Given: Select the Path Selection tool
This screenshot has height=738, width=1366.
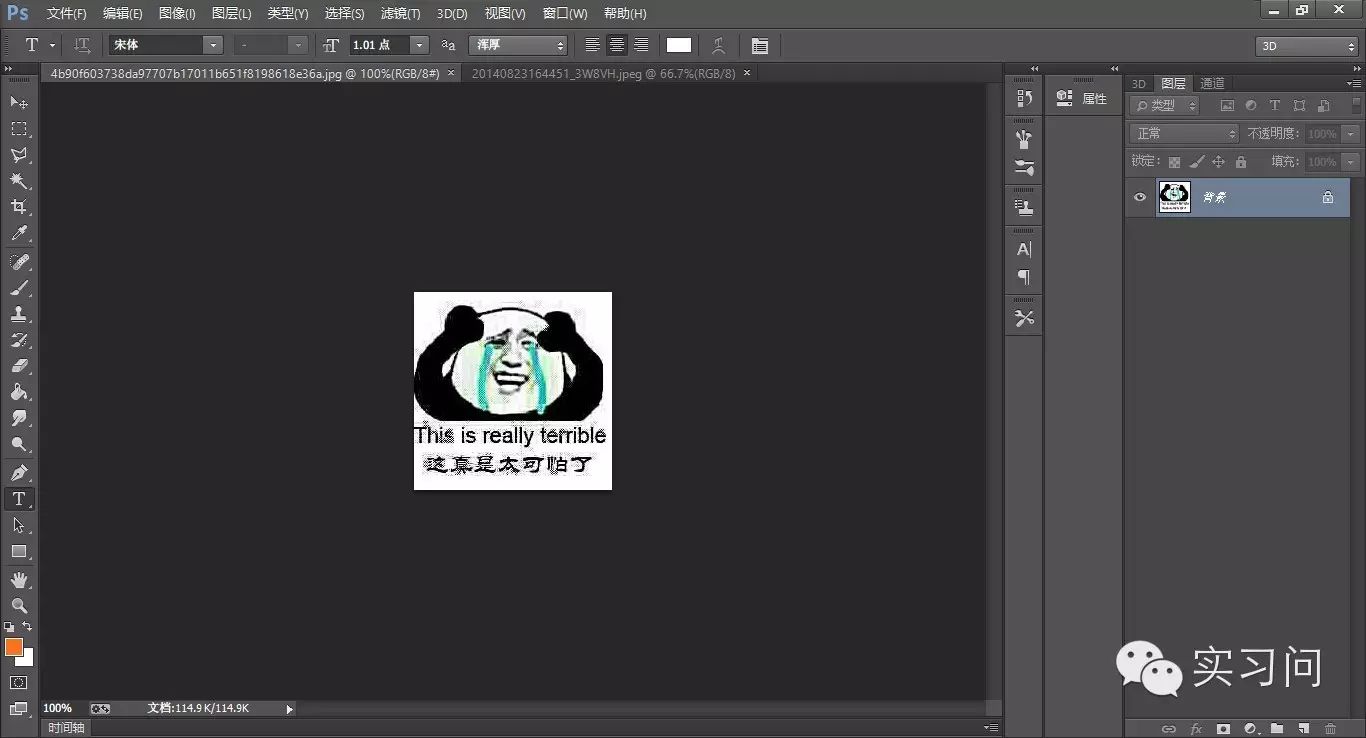Looking at the screenshot, I should [19, 525].
